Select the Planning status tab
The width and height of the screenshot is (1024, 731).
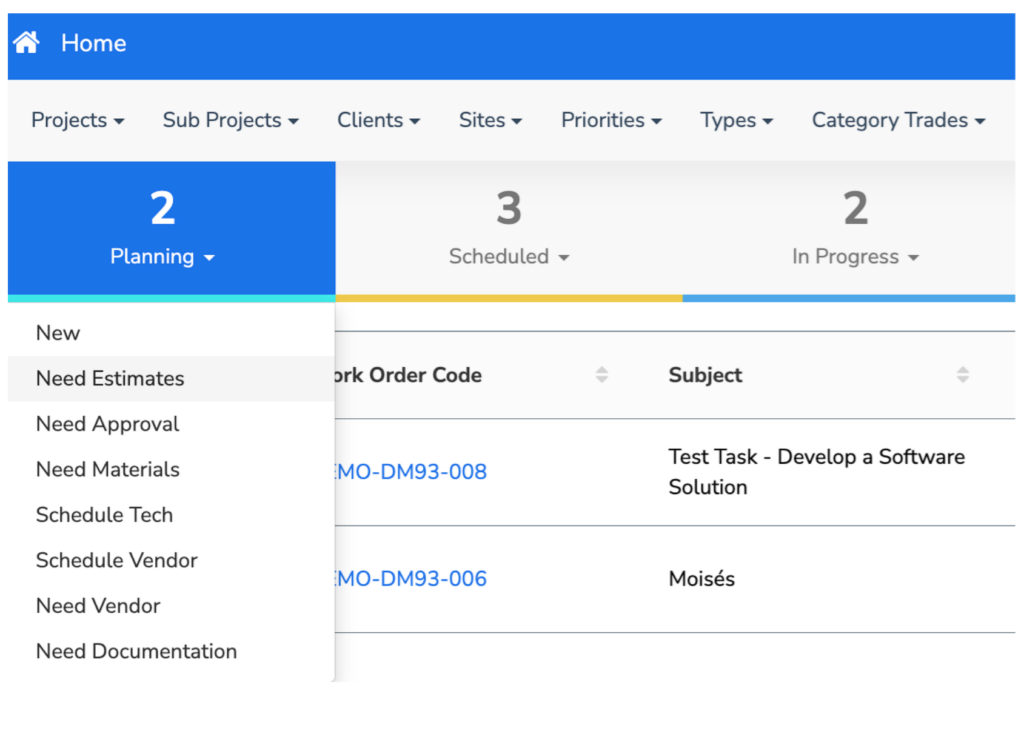pyautogui.click(x=172, y=229)
